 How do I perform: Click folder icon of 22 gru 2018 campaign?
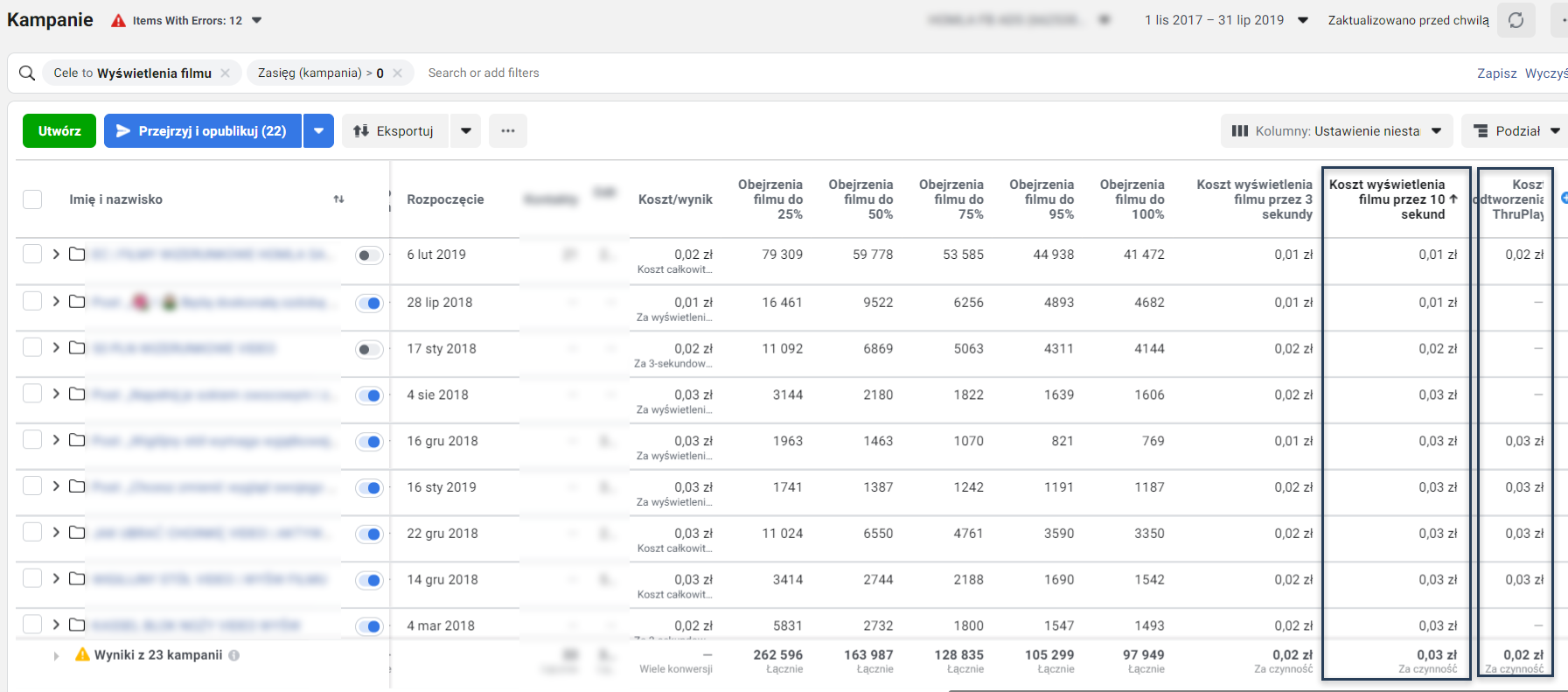point(77,533)
